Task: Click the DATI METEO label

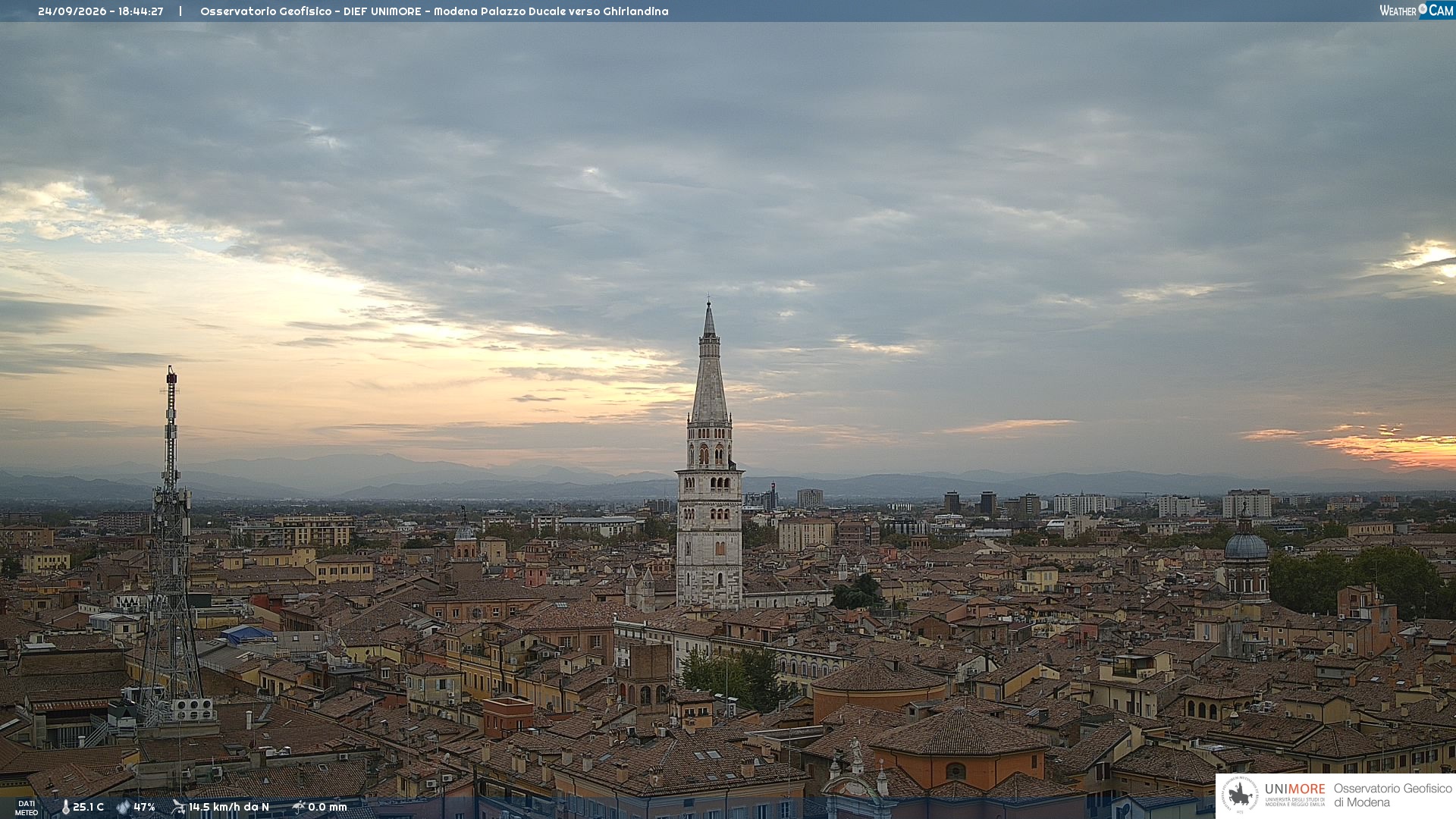Action: point(27,808)
